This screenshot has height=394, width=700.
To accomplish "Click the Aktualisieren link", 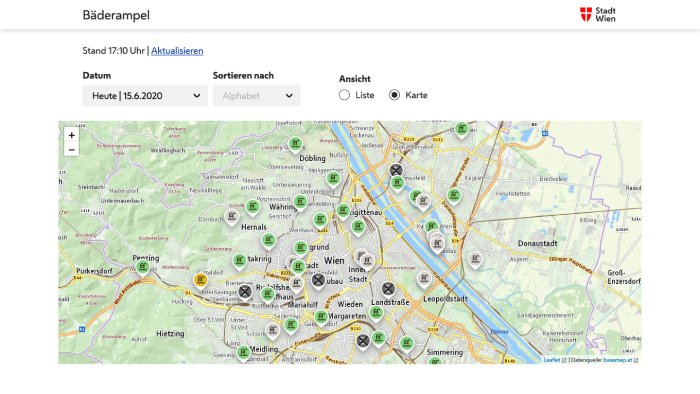I will [x=177, y=51].
